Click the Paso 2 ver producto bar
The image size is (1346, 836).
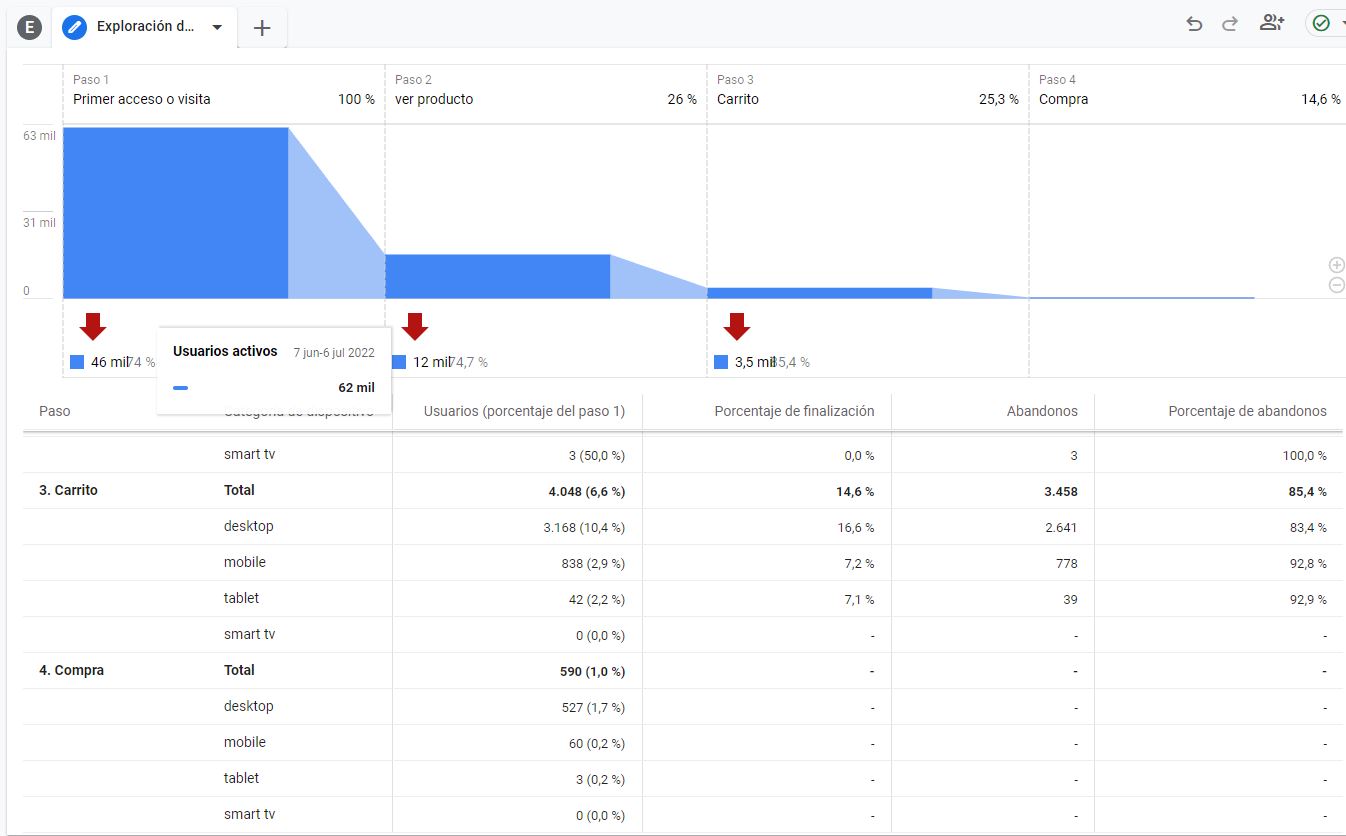498,276
